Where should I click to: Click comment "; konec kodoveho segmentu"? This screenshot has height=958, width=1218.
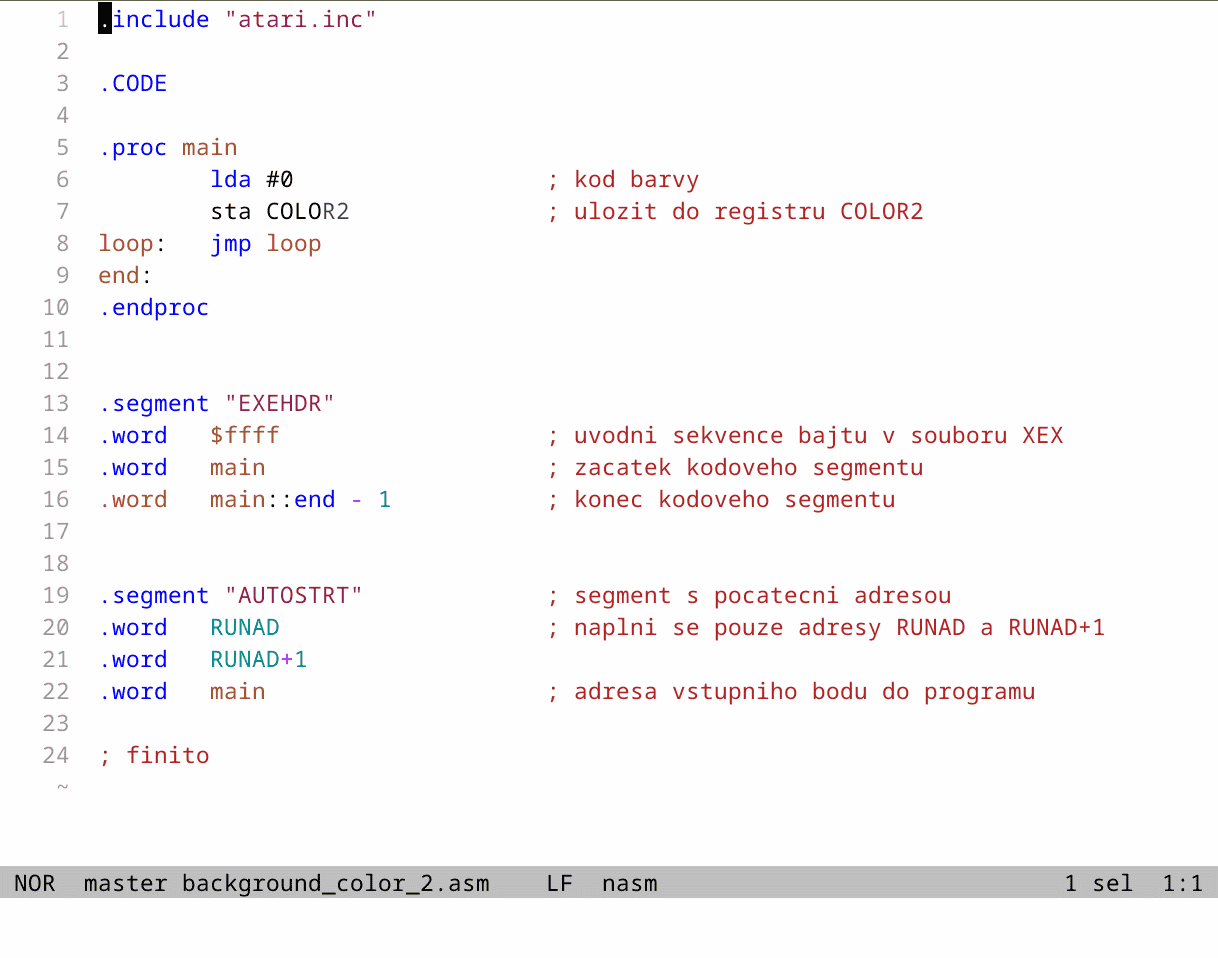pyautogui.click(x=721, y=499)
